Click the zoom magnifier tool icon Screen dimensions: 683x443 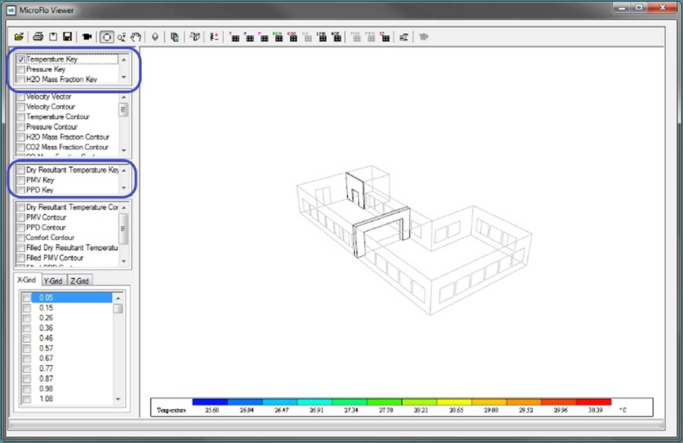tap(122, 37)
